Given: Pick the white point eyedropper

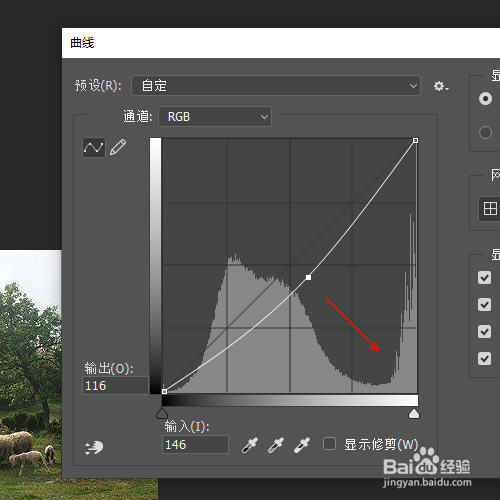Looking at the screenshot, I should pyautogui.click(x=302, y=445).
